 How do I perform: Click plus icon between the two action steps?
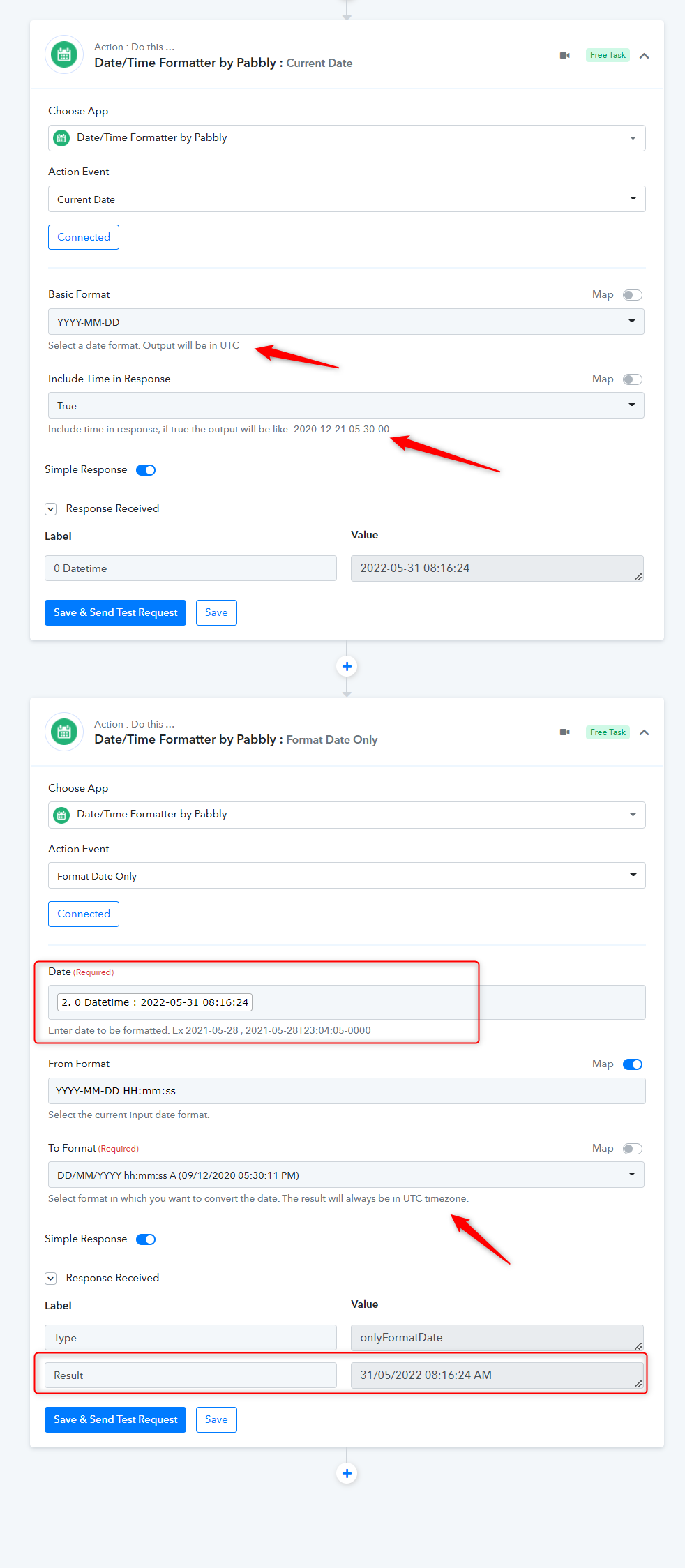click(347, 666)
